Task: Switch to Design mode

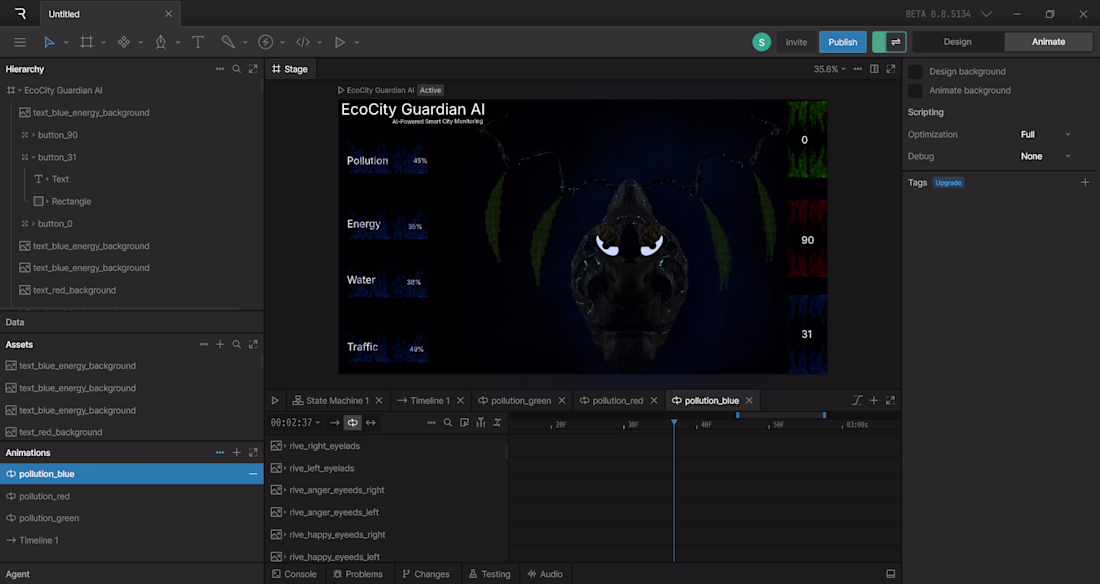Action: click(957, 42)
